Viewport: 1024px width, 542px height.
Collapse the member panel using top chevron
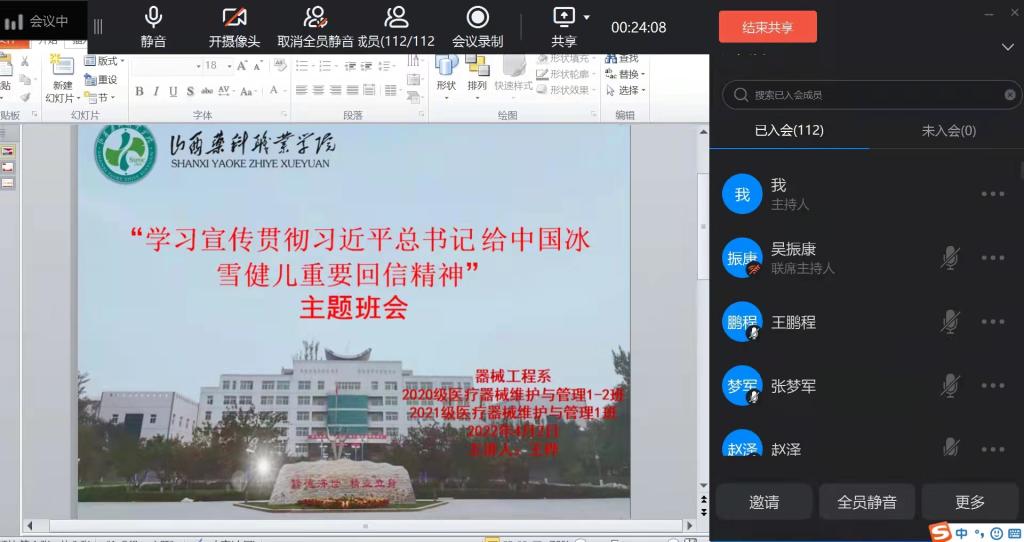[x=1007, y=47]
